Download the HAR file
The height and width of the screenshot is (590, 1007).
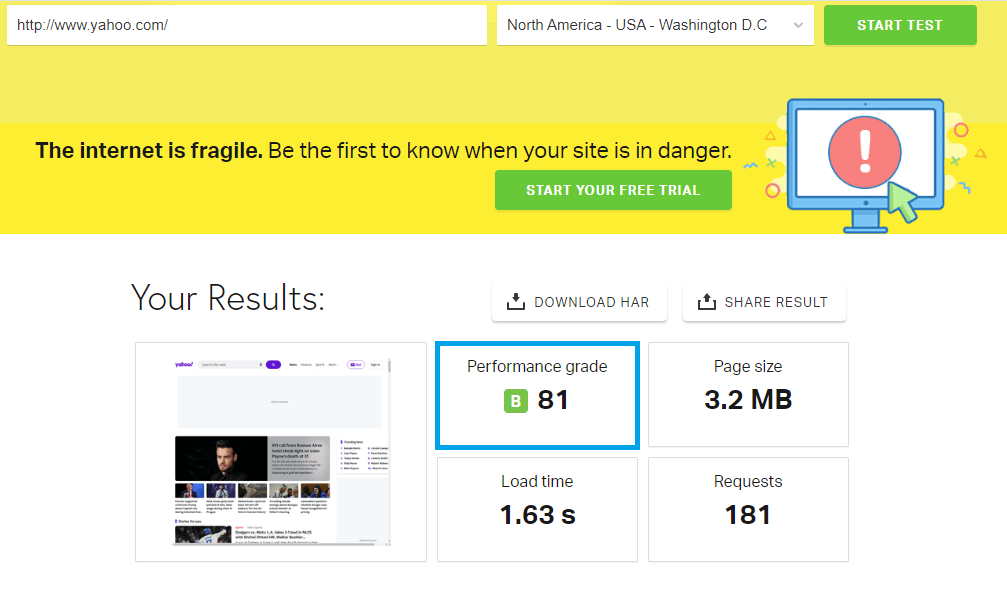point(579,301)
